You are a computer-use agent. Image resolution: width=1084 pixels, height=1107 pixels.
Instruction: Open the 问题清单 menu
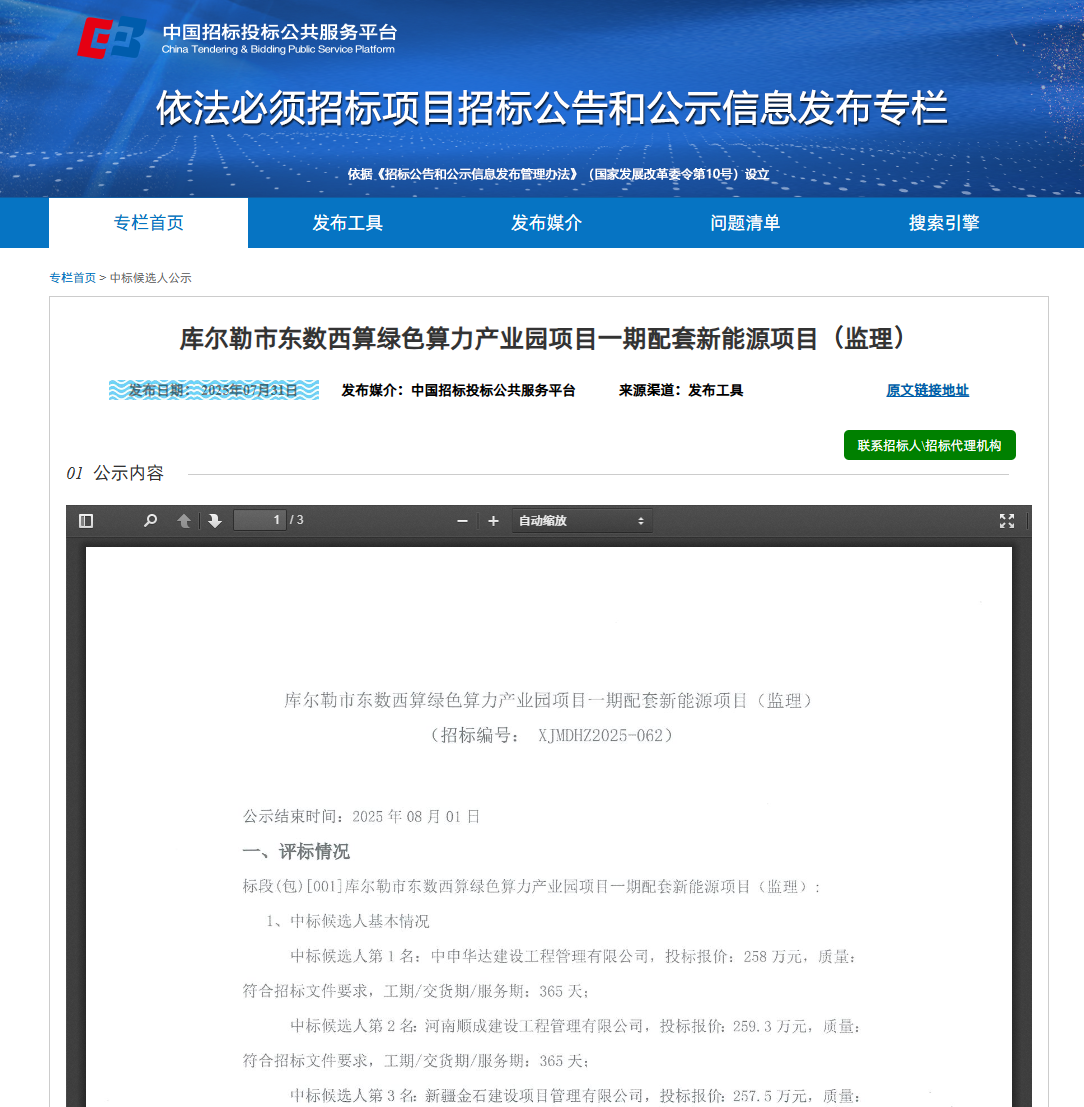click(x=745, y=223)
